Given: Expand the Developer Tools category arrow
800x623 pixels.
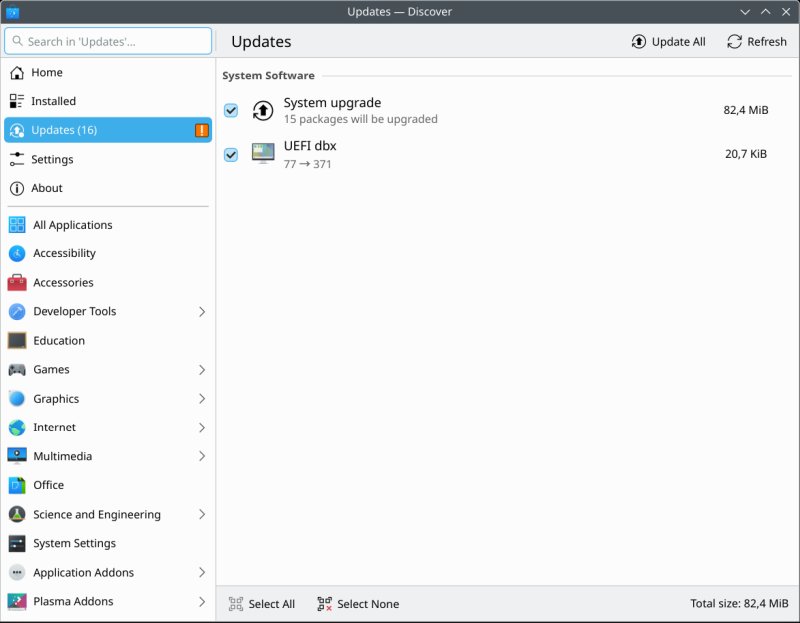Looking at the screenshot, I should [x=201, y=312].
